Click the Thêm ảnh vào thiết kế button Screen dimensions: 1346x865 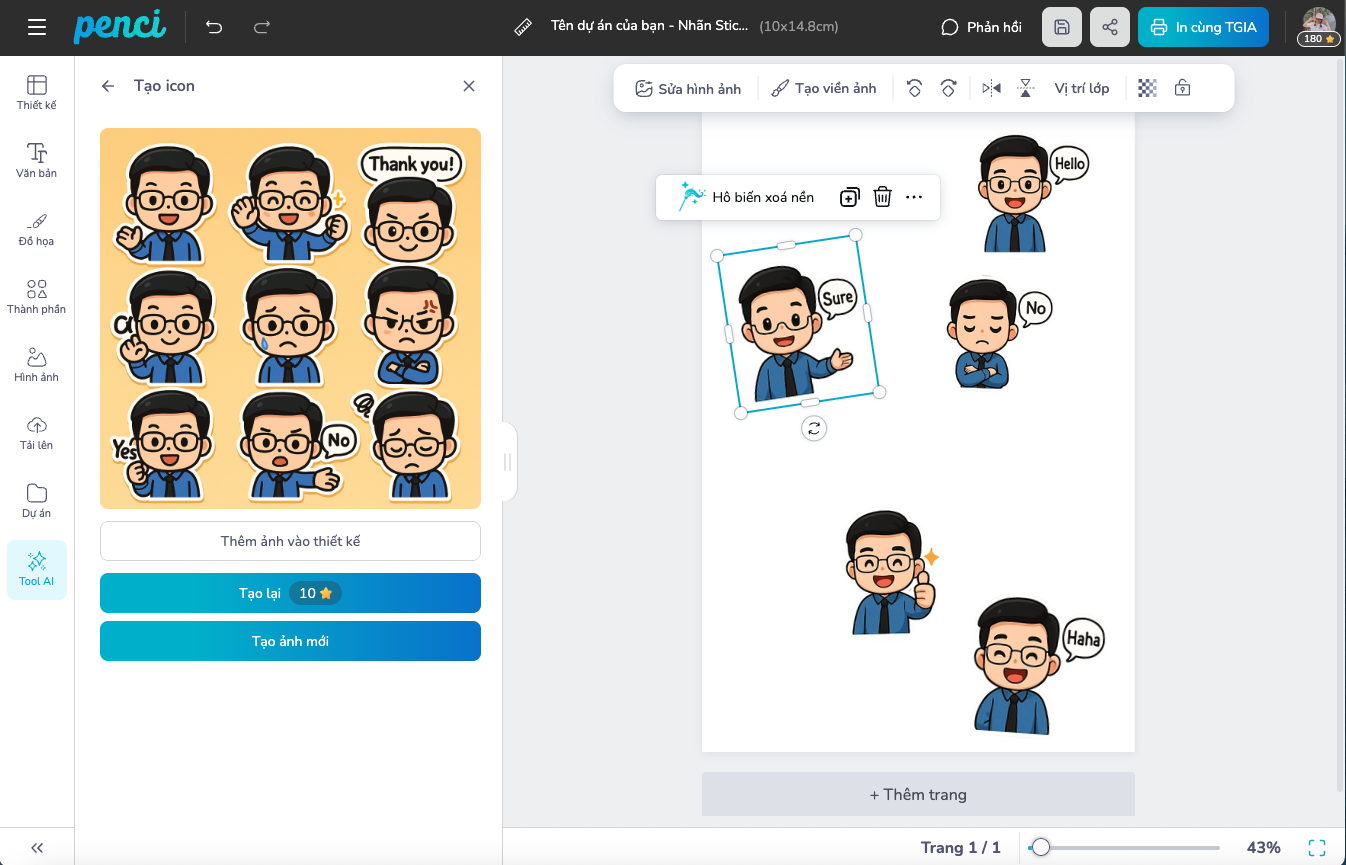(x=290, y=541)
